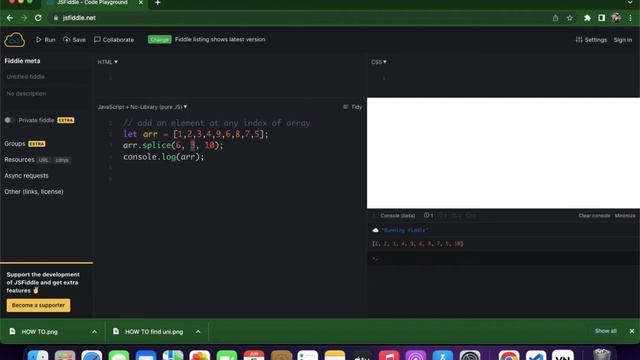Screen dimensions: 640x360
Task: Go back in browser
Action: [10, 18]
